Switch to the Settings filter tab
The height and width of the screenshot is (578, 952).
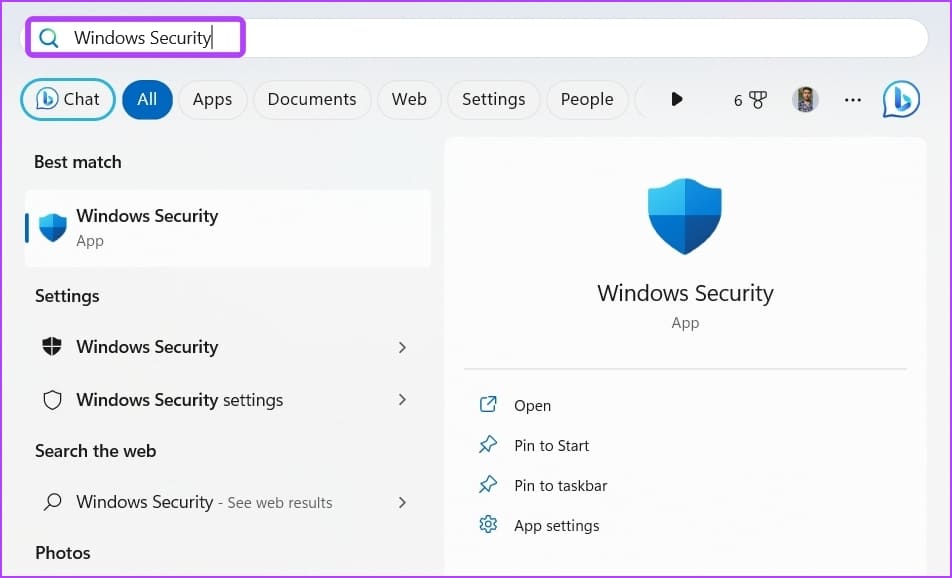click(494, 99)
